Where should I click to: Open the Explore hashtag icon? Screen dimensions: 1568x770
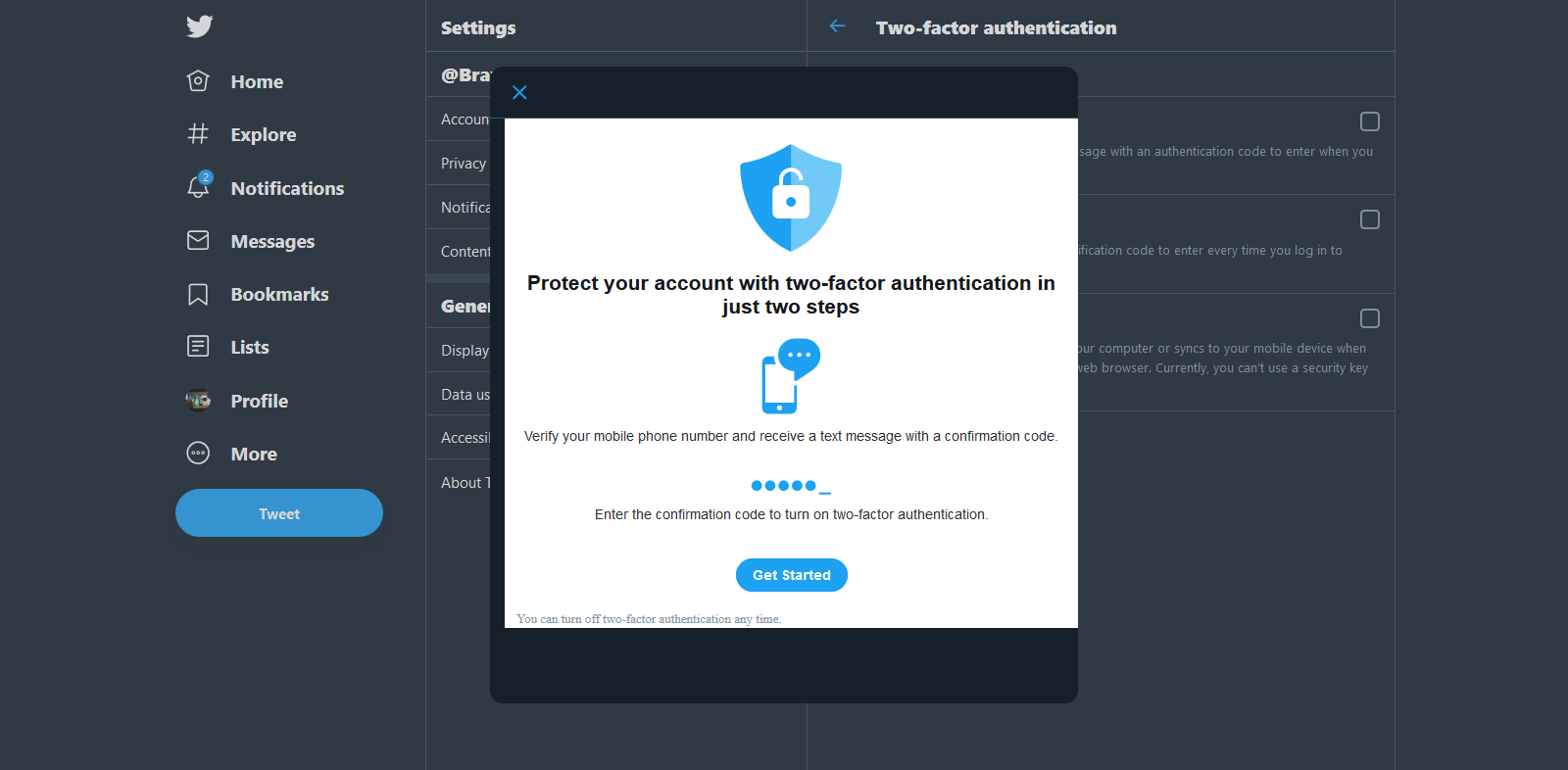click(x=198, y=134)
